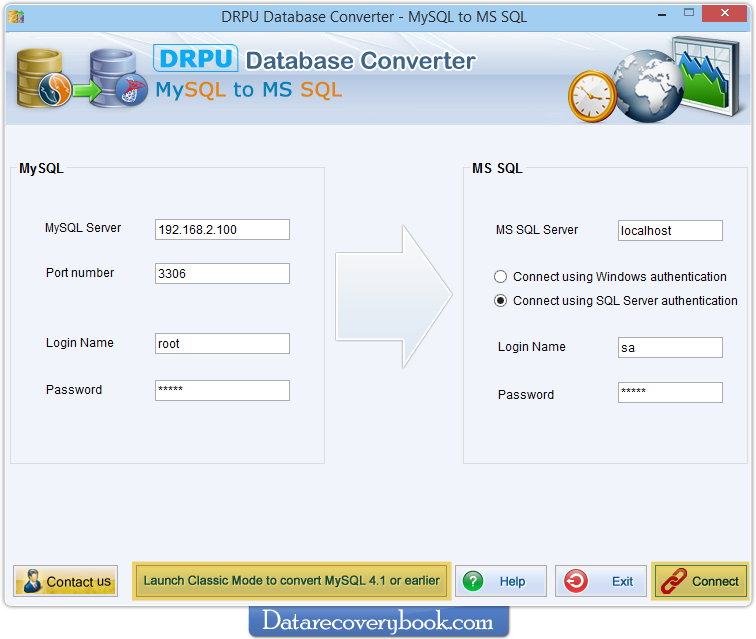Click the clock icon in banner

(x=593, y=96)
